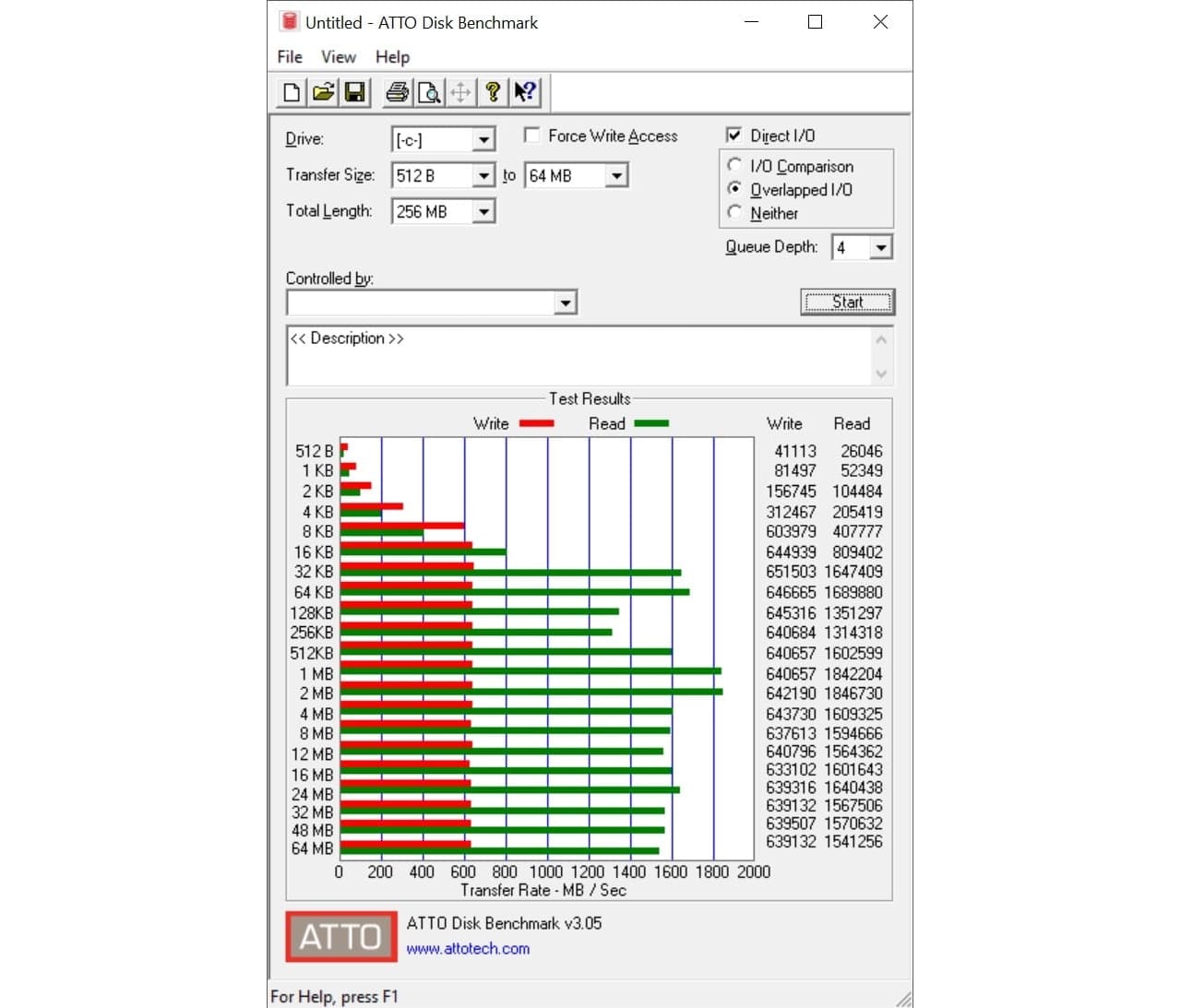The width and height of the screenshot is (1181, 1008).
Task: Click the status bar help text
Action: (x=334, y=997)
